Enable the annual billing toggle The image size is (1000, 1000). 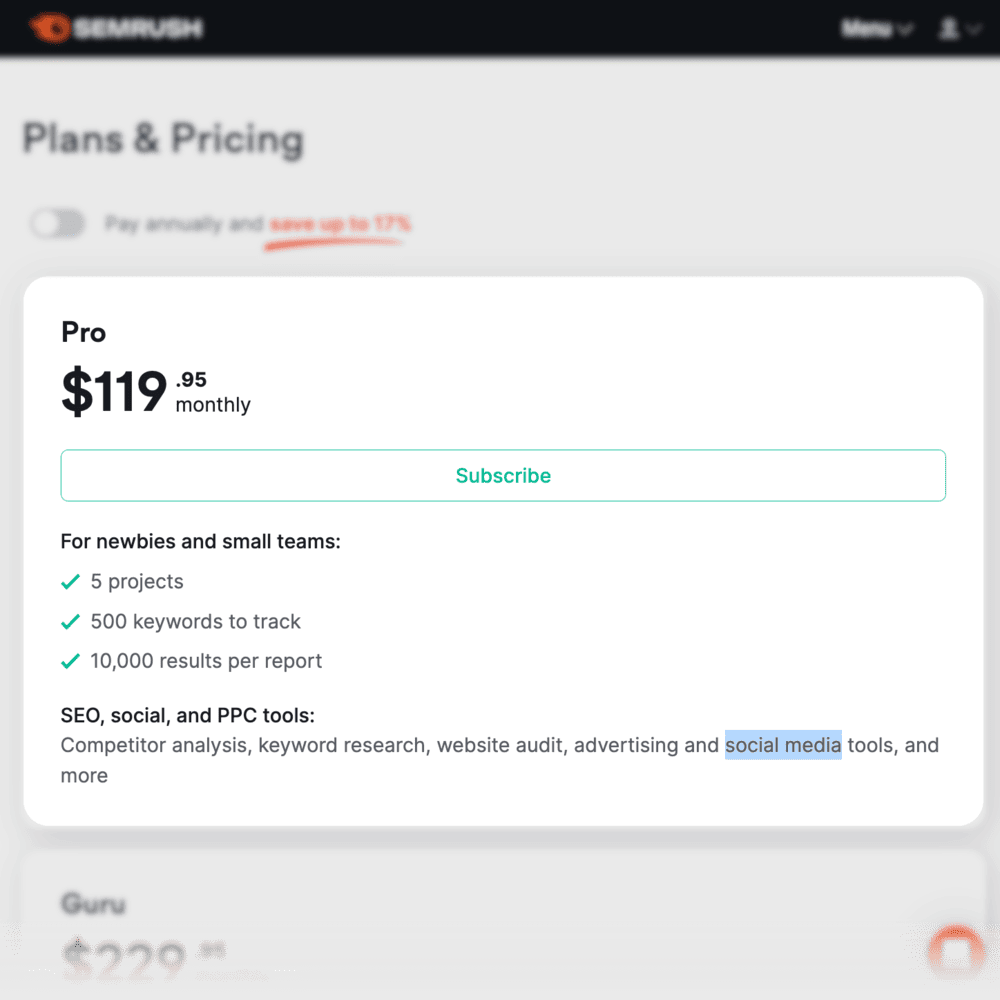coord(57,223)
